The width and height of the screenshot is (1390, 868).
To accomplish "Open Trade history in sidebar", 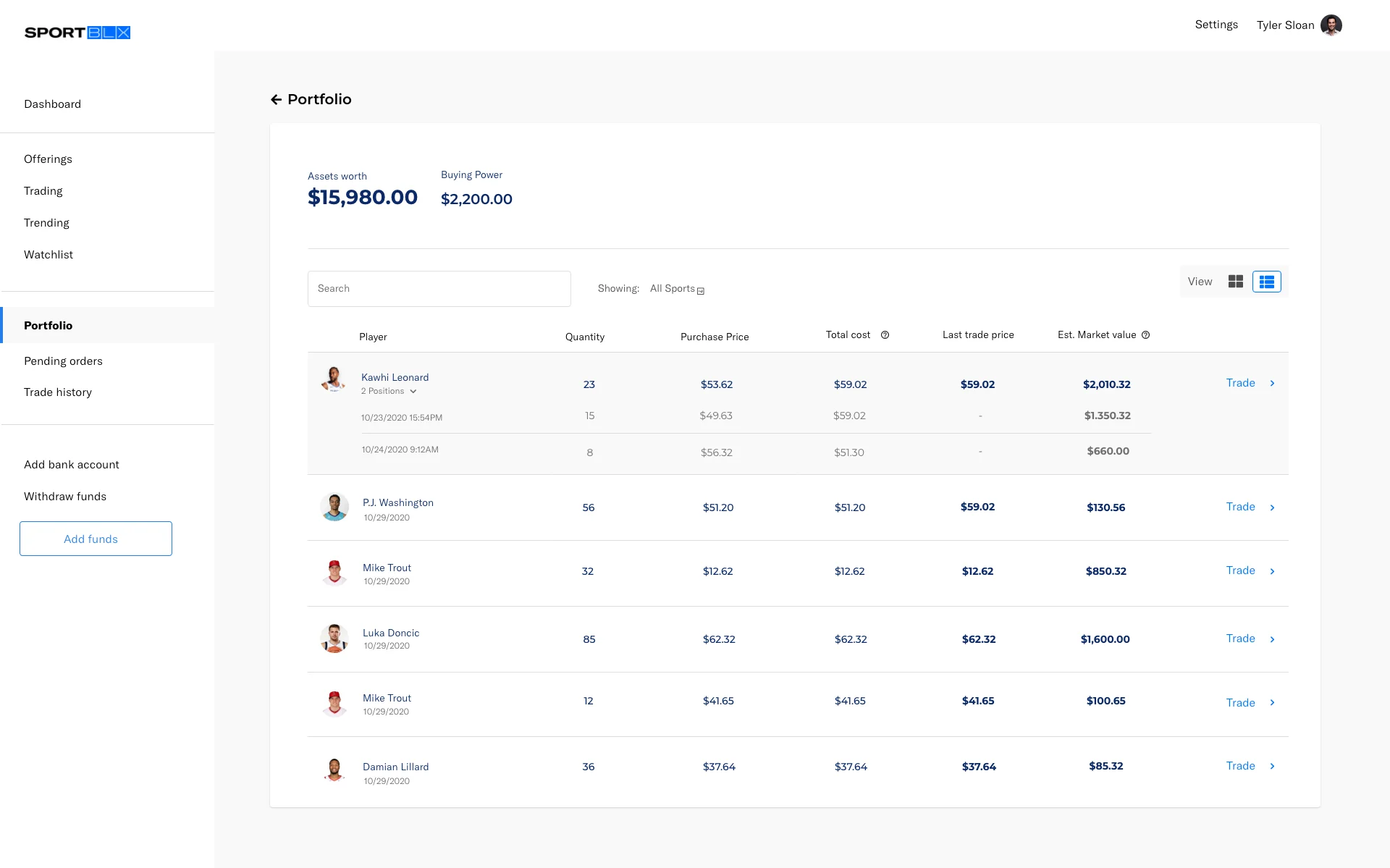I will click(x=58, y=392).
